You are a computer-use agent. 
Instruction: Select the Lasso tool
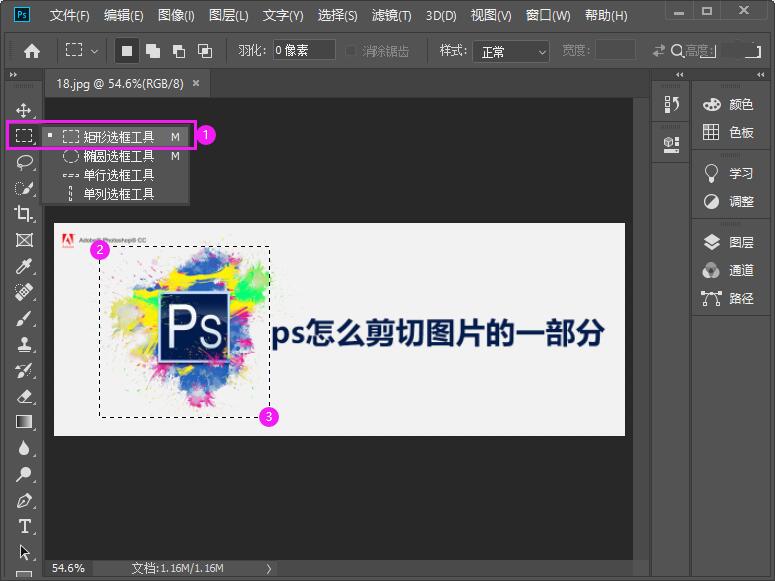[x=24, y=162]
